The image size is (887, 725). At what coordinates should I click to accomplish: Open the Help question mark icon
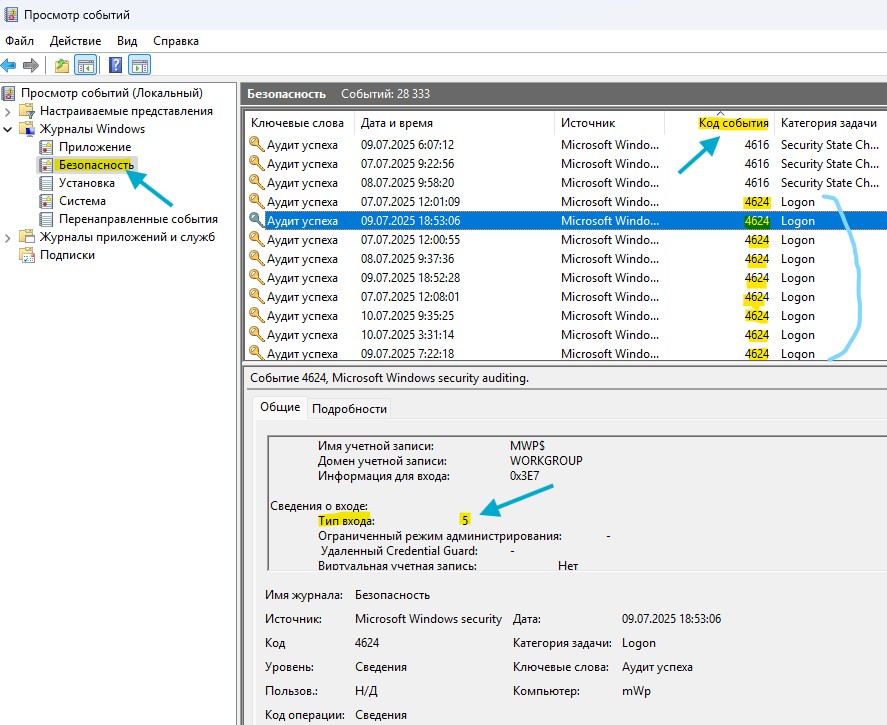115,65
